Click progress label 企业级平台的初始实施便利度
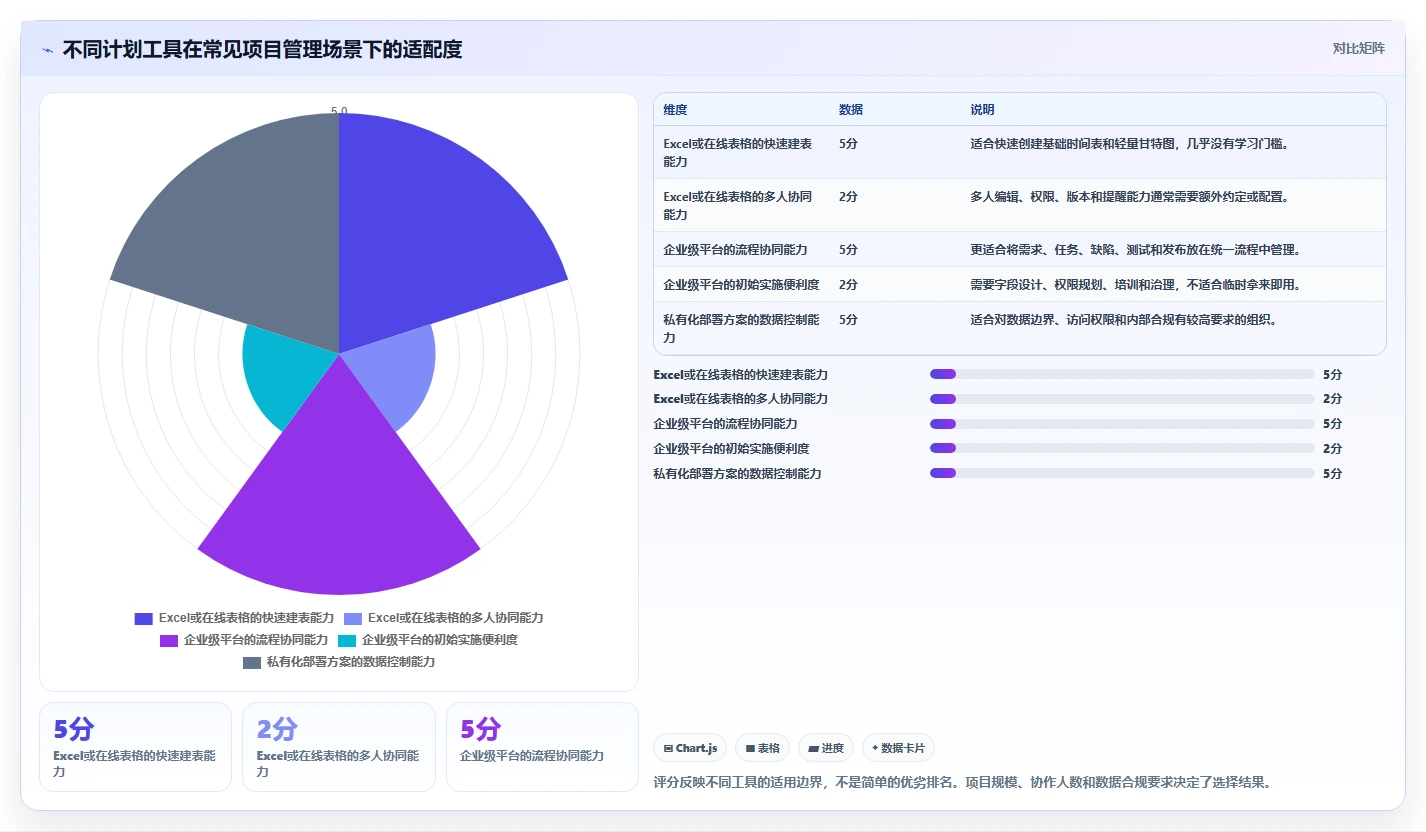The height and width of the screenshot is (832, 1426). coord(731,448)
